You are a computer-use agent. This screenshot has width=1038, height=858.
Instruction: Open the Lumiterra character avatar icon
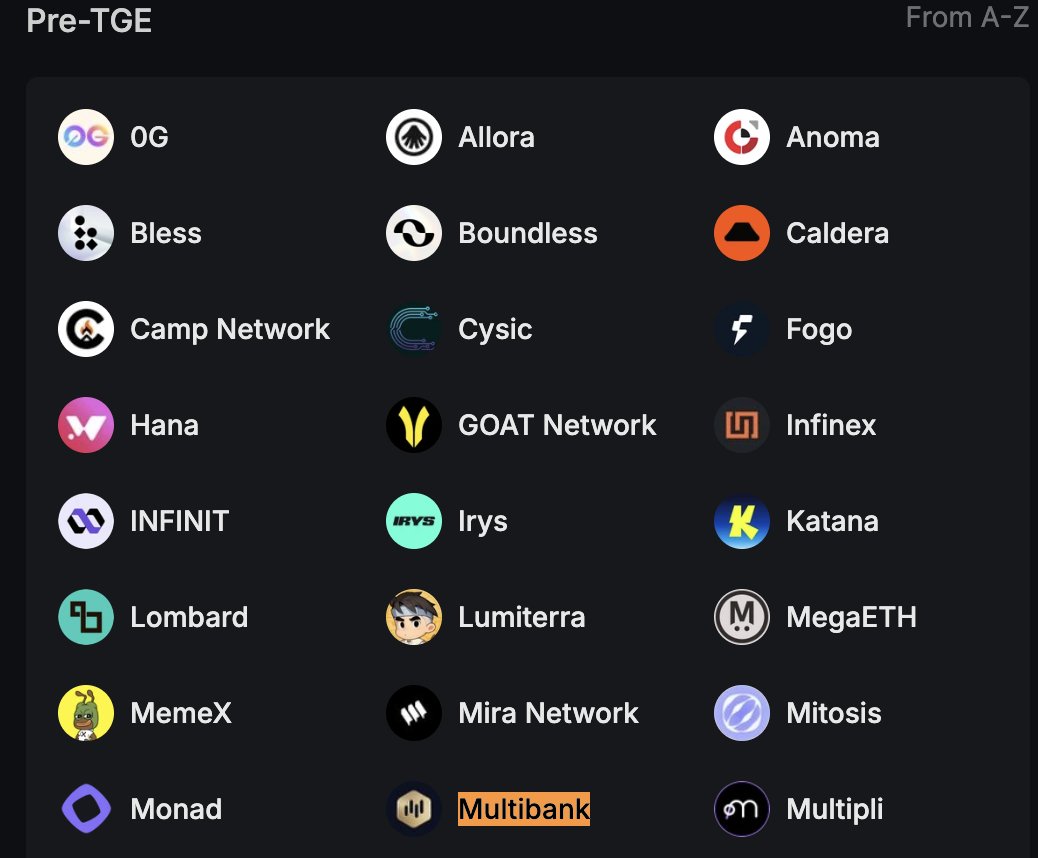(x=414, y=617)
